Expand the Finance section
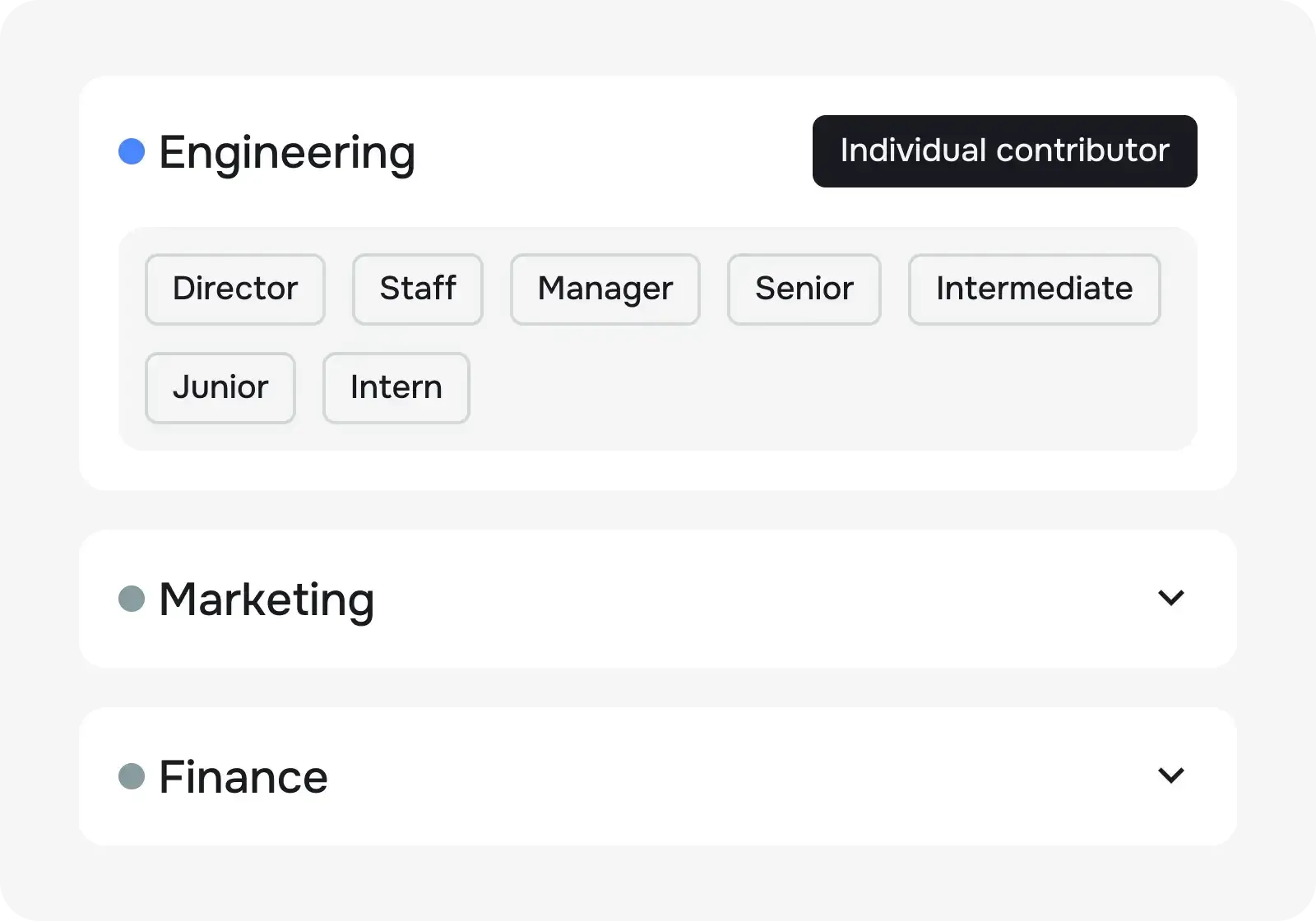 tap(1171, 775)
